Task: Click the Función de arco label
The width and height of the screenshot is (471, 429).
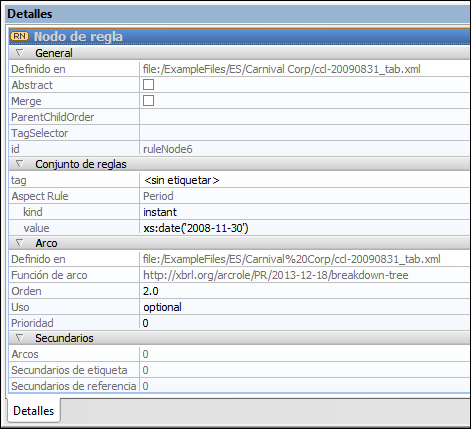Action: tap(49, 275)
